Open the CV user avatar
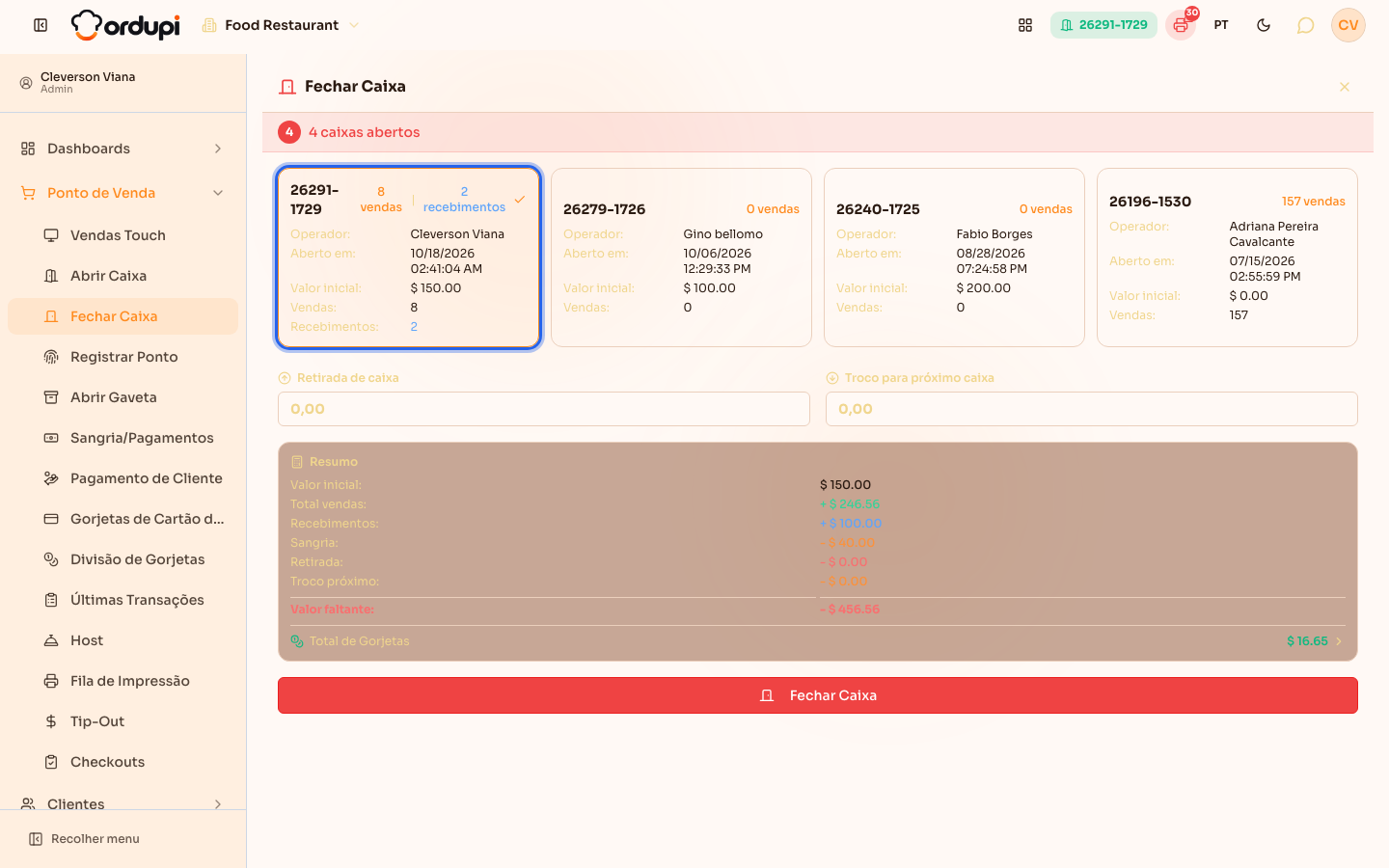Image resolution: width=1389 pixels, height=868 pixels. point(1348,25)
